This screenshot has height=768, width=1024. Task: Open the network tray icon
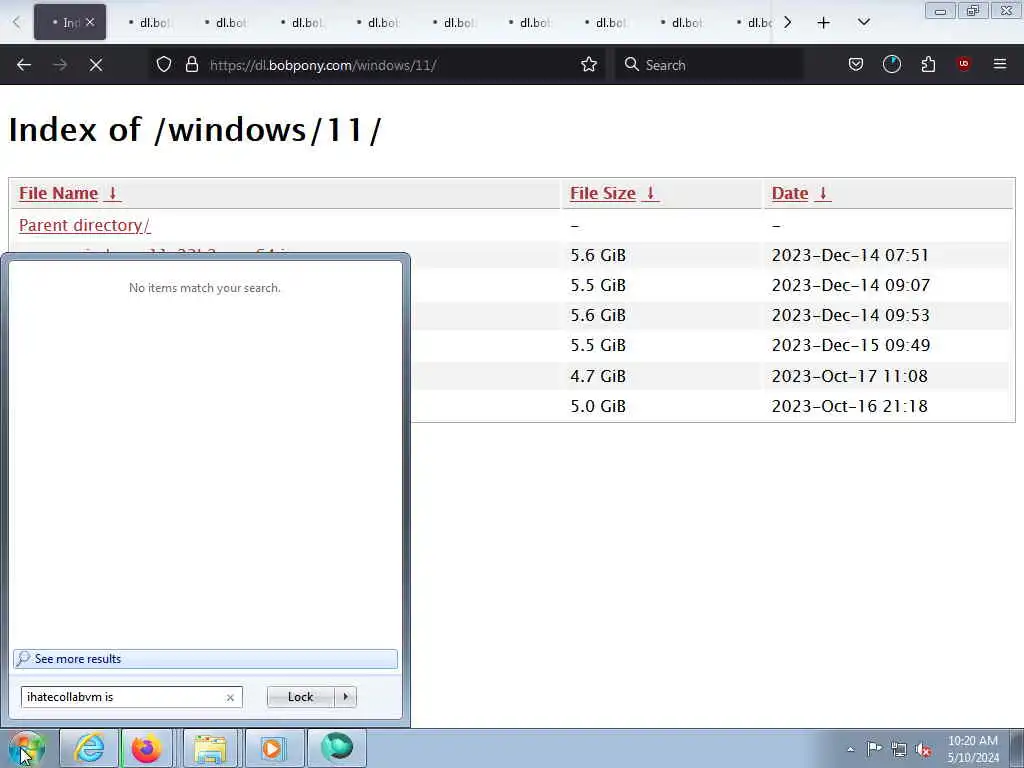[899, 749]
